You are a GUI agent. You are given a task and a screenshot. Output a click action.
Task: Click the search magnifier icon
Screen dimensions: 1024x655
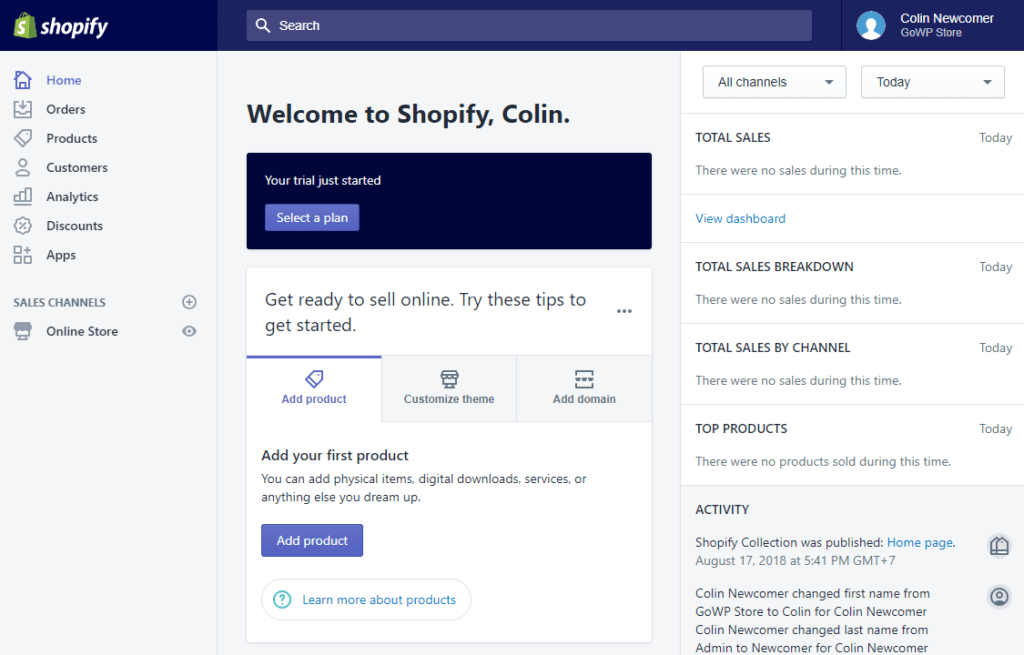coord(263,25)
